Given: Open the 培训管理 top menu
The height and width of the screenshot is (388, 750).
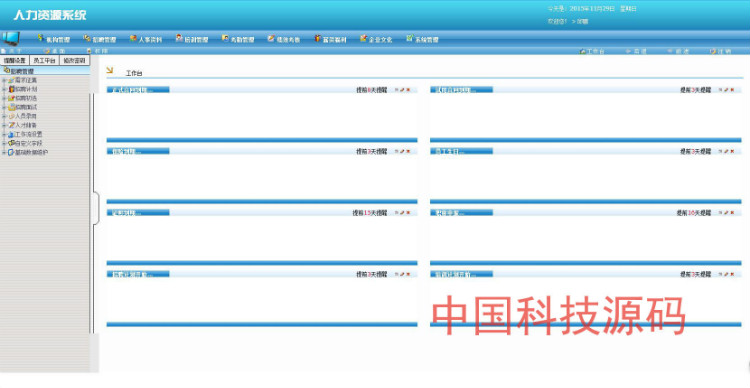Looking at the screenshot, I should 196,40.
